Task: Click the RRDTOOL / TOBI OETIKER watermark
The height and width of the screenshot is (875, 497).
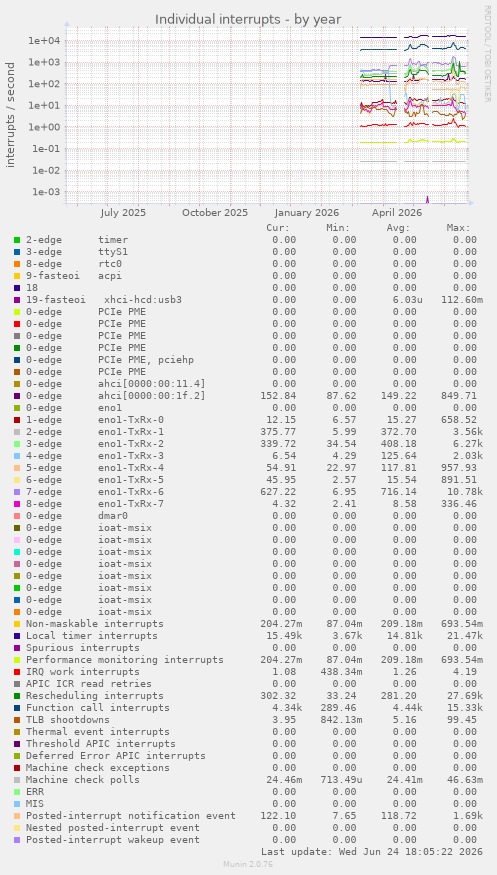Action: point(487,54)
